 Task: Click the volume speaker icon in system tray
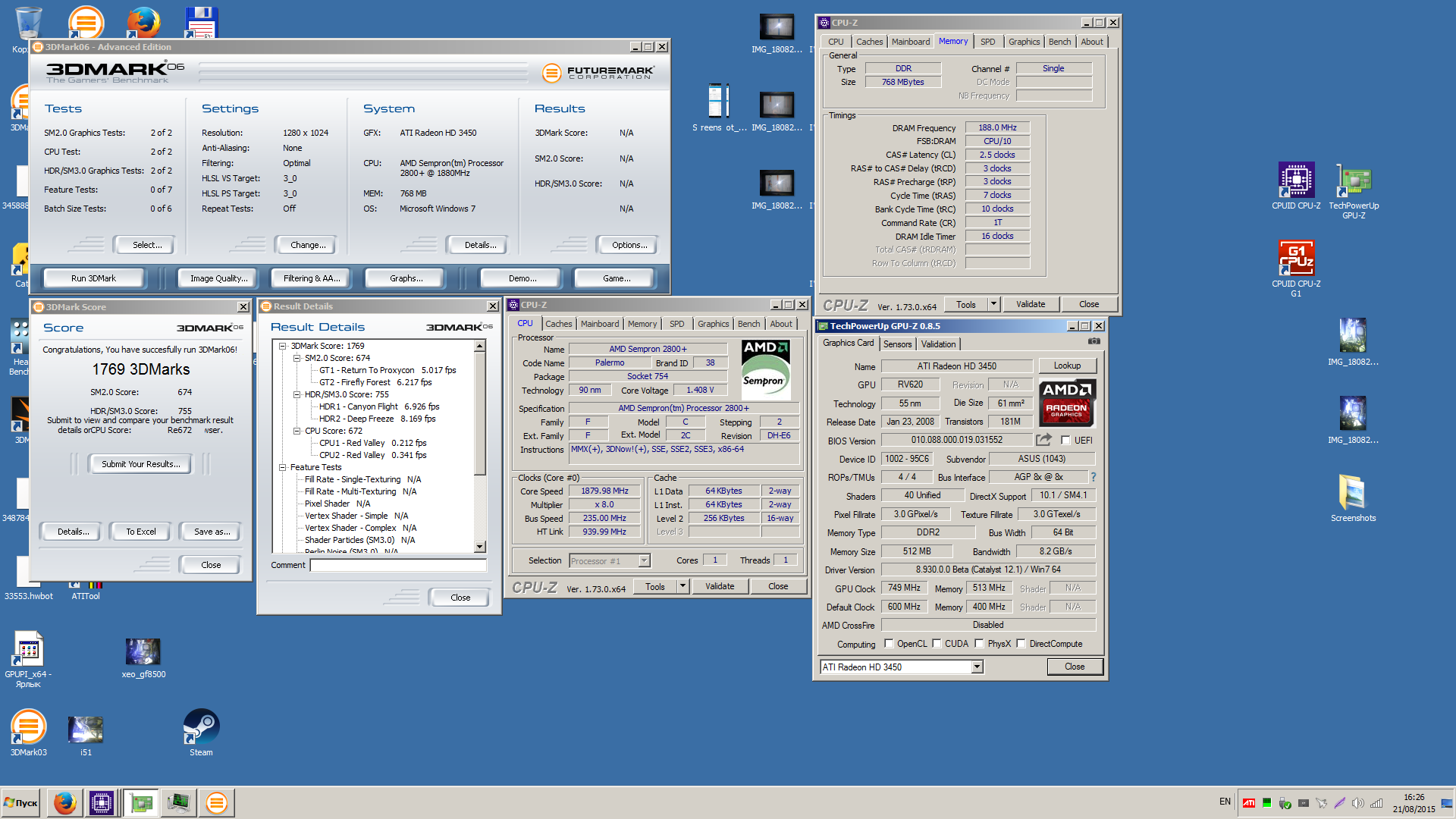tap(1357, 802)
